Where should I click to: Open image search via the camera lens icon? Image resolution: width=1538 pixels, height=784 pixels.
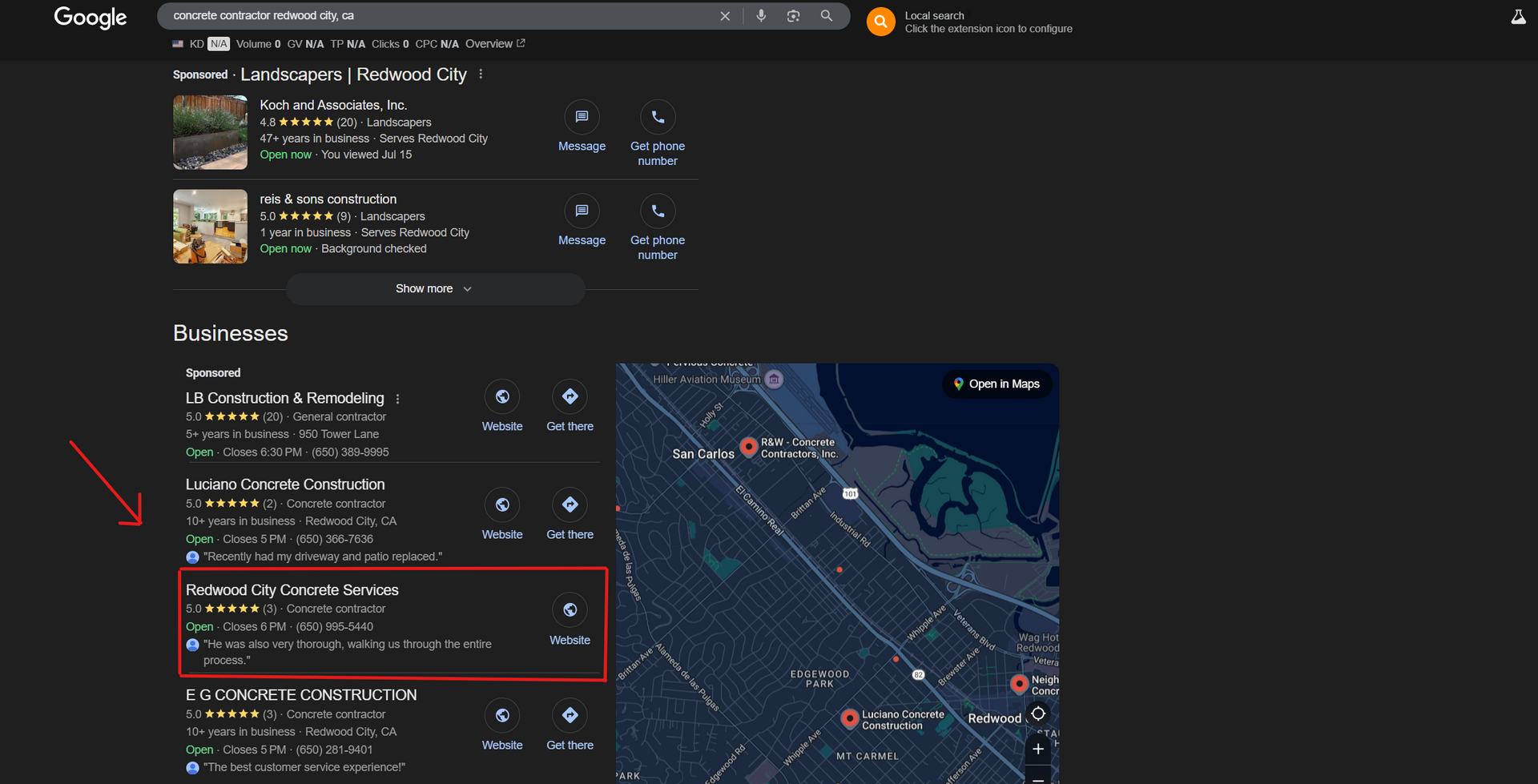794,16
